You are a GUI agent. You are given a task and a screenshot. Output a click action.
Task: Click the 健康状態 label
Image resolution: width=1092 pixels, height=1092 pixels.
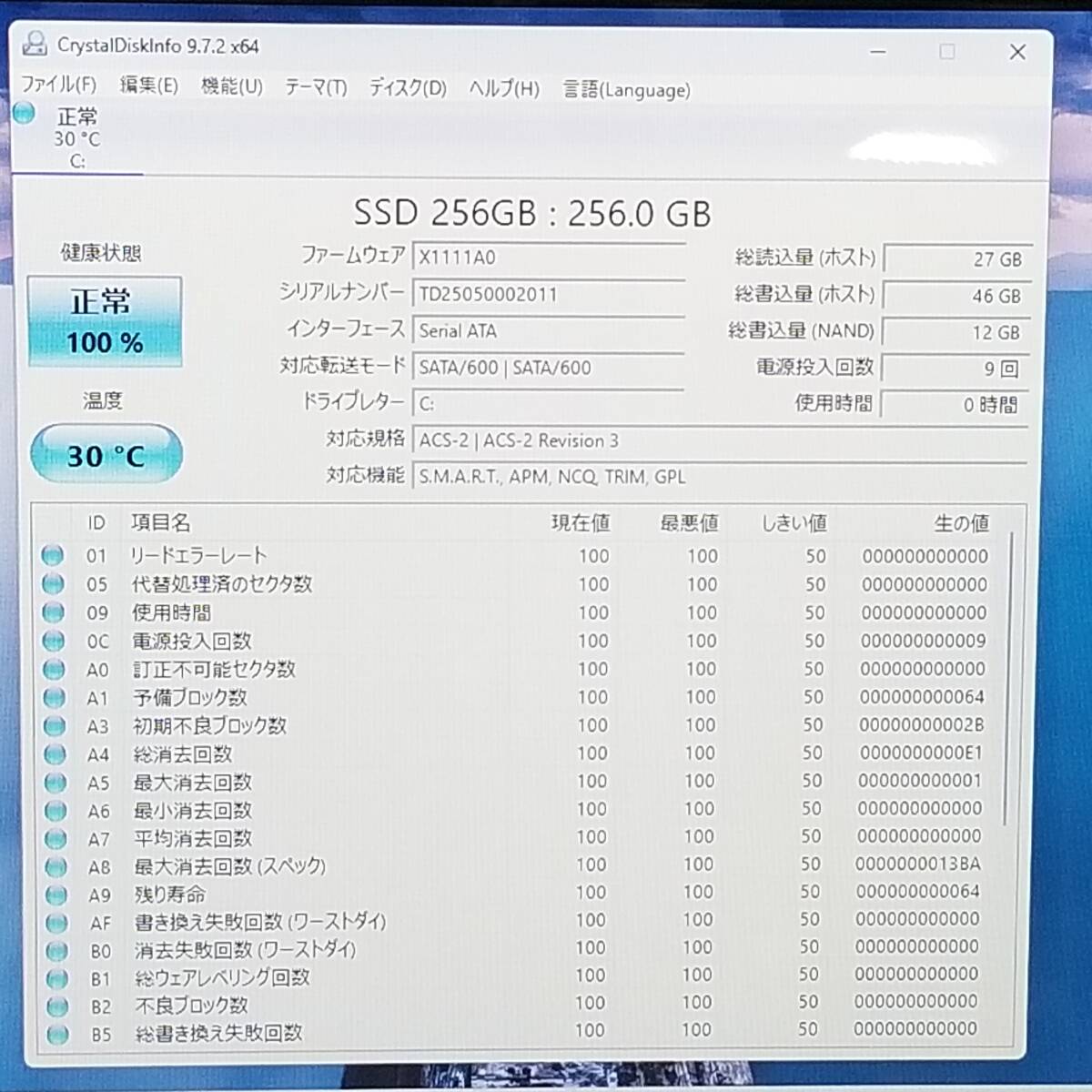[x=101, y=253]
